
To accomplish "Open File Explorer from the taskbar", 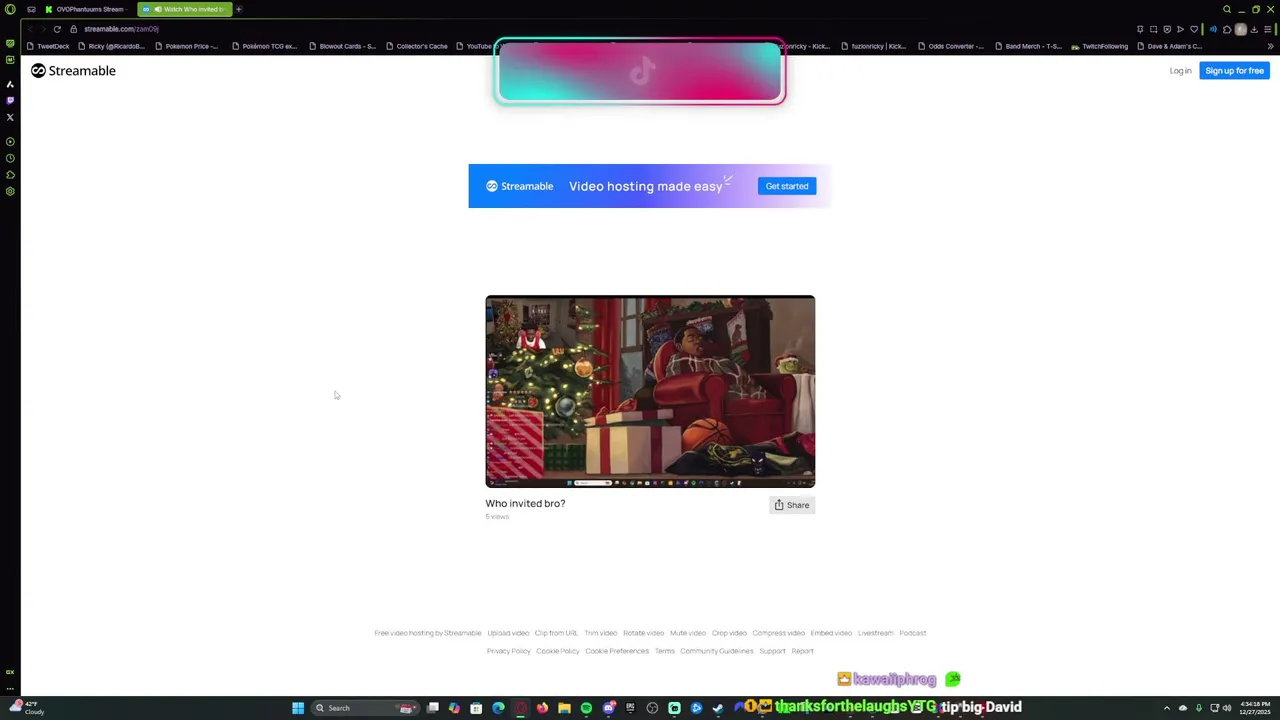I will 564,708.
